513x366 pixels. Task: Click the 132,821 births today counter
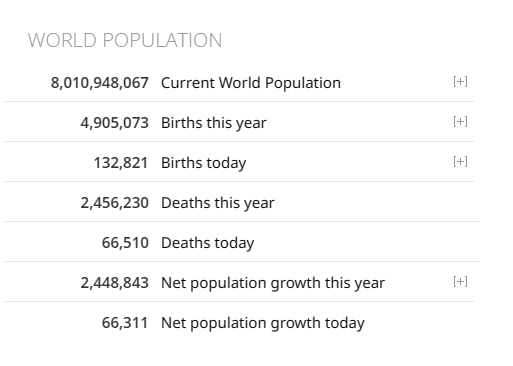(121, 163)
